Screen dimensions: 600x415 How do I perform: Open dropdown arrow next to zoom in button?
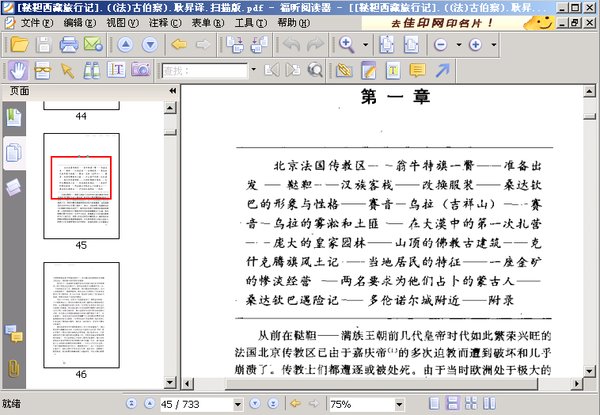[494, 45]
